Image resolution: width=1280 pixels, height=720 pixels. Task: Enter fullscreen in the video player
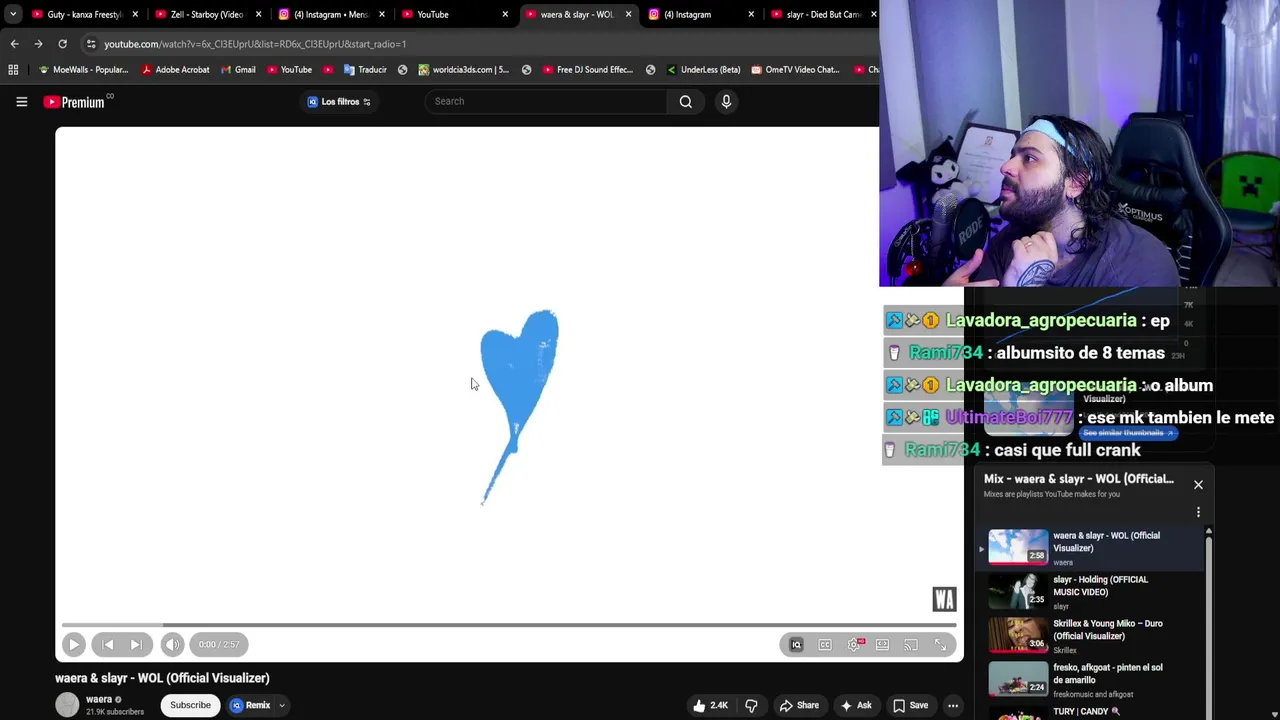[x=940, y=645]
